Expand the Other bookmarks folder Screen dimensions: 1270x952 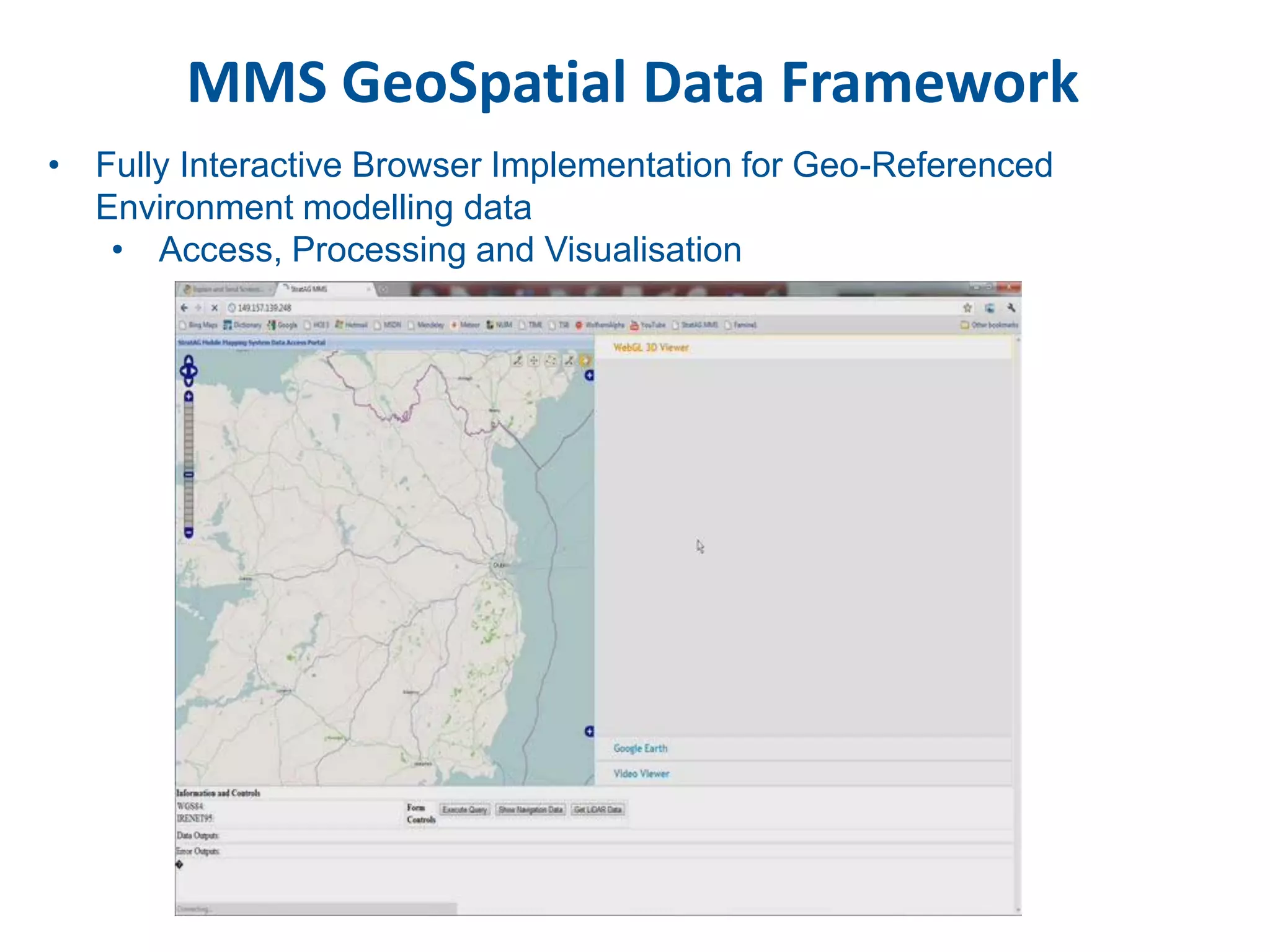click(x=989, y=325)
